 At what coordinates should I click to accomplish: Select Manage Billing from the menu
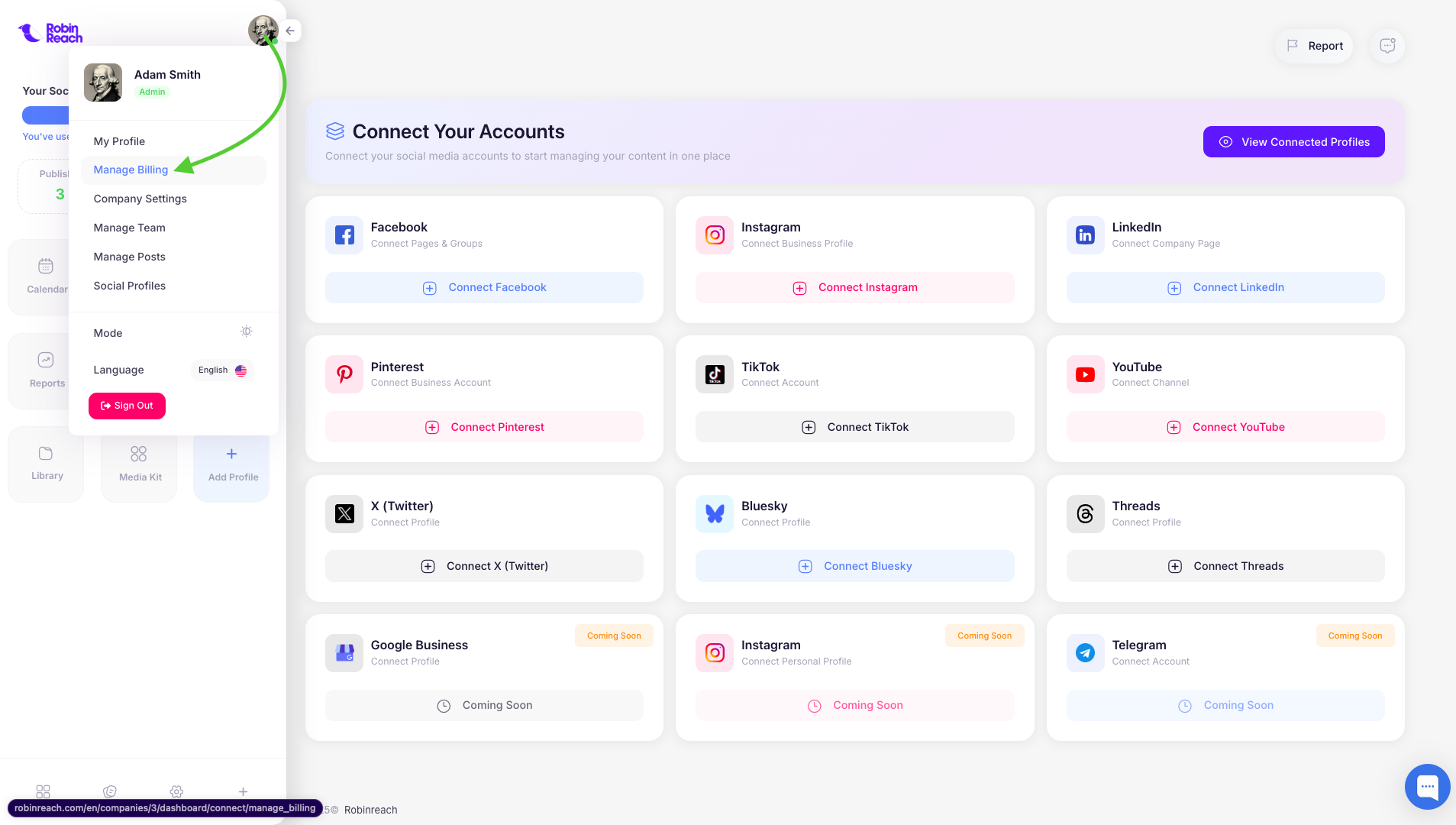click(173, 170)
